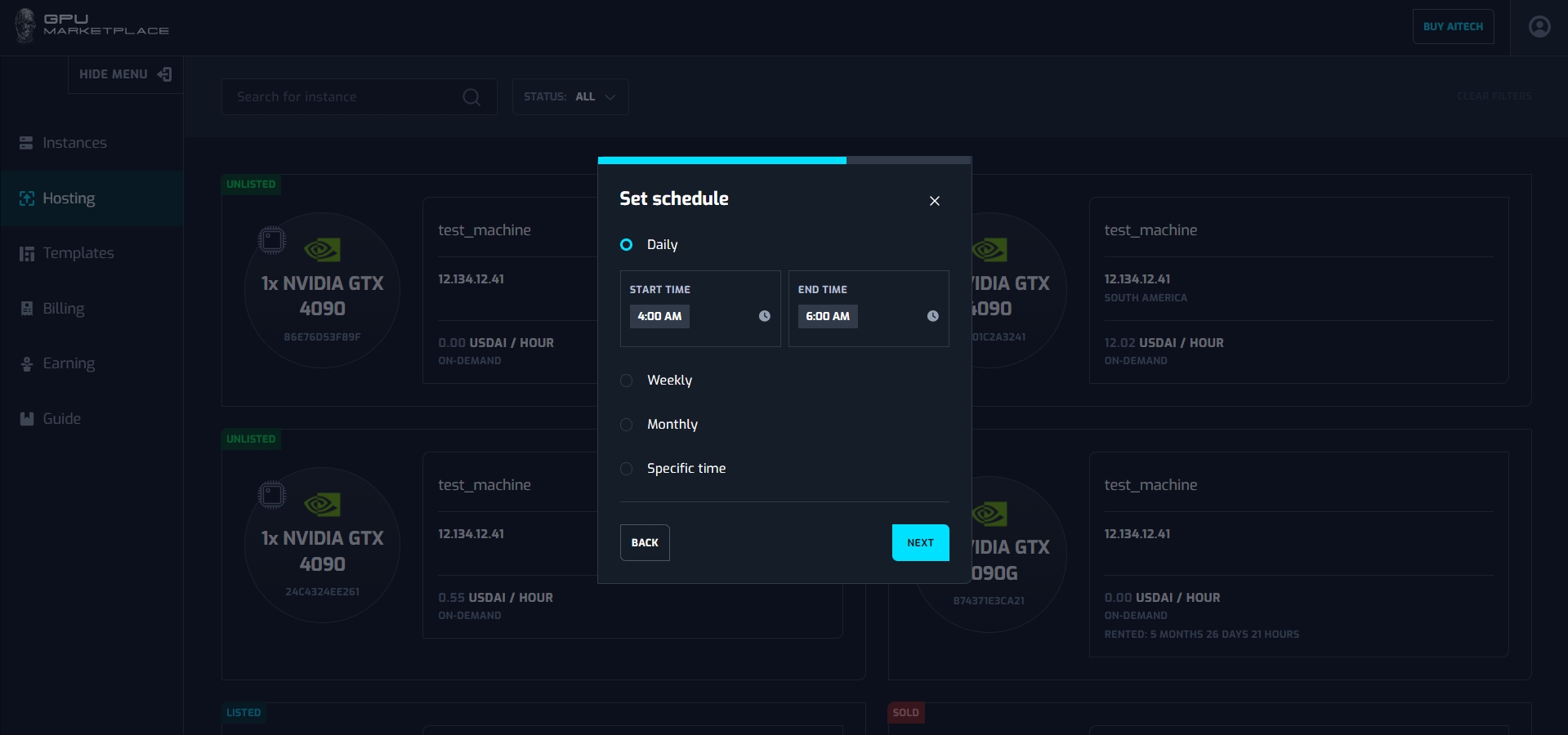
Task: Click the Earning sidebar icon
Action: [x=27, y=364]
